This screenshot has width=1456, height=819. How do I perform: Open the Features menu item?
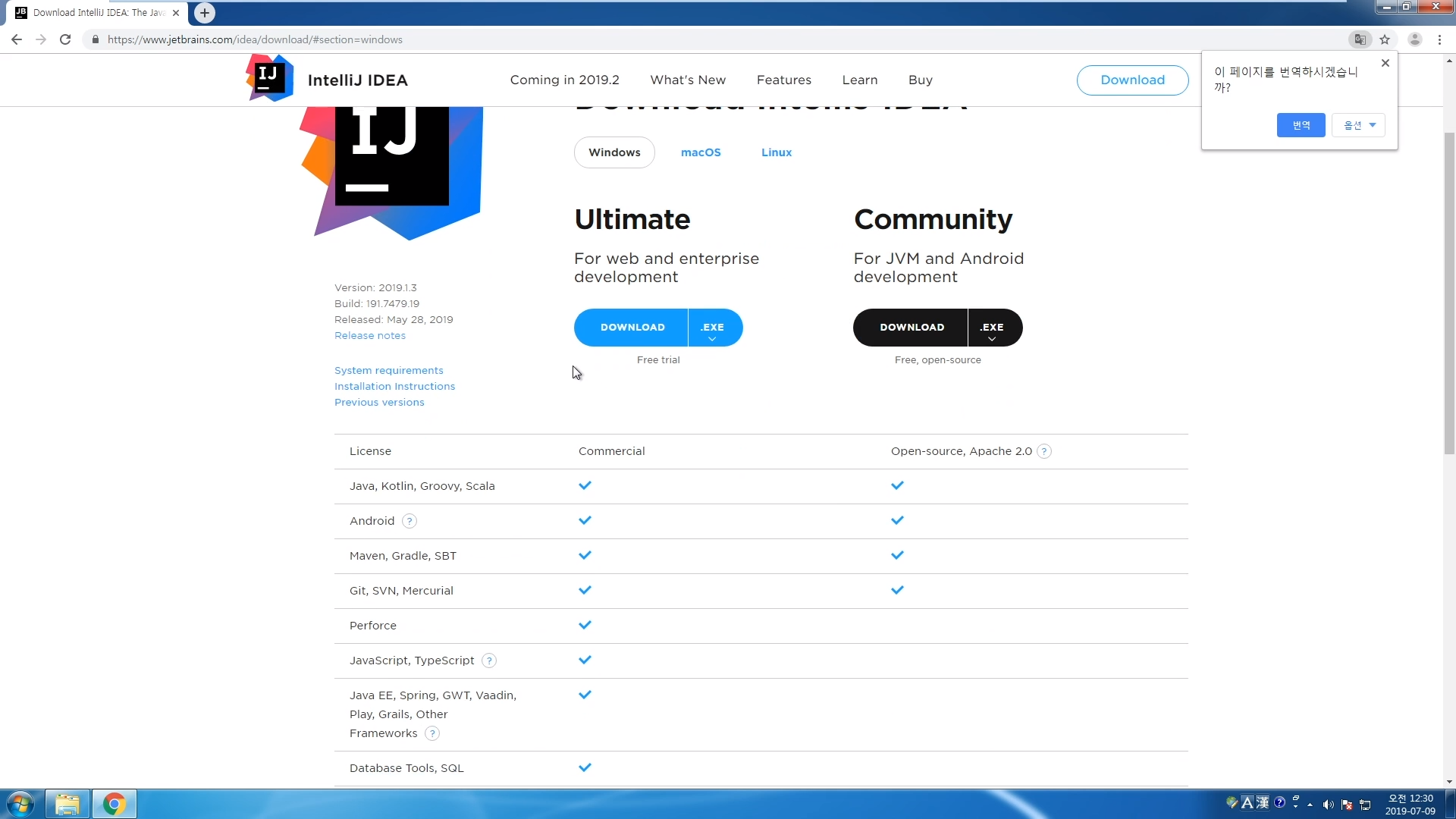pyautogui.click(x=783, y=80)
